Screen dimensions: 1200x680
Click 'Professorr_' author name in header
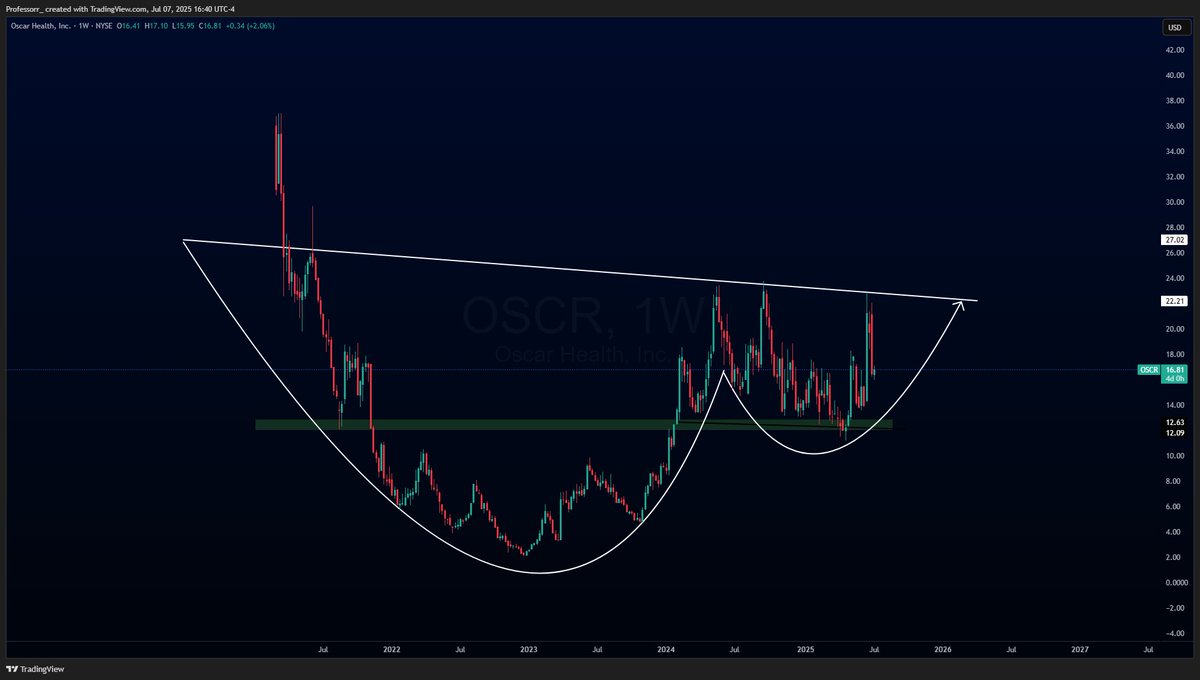click(x=24, y=7)
